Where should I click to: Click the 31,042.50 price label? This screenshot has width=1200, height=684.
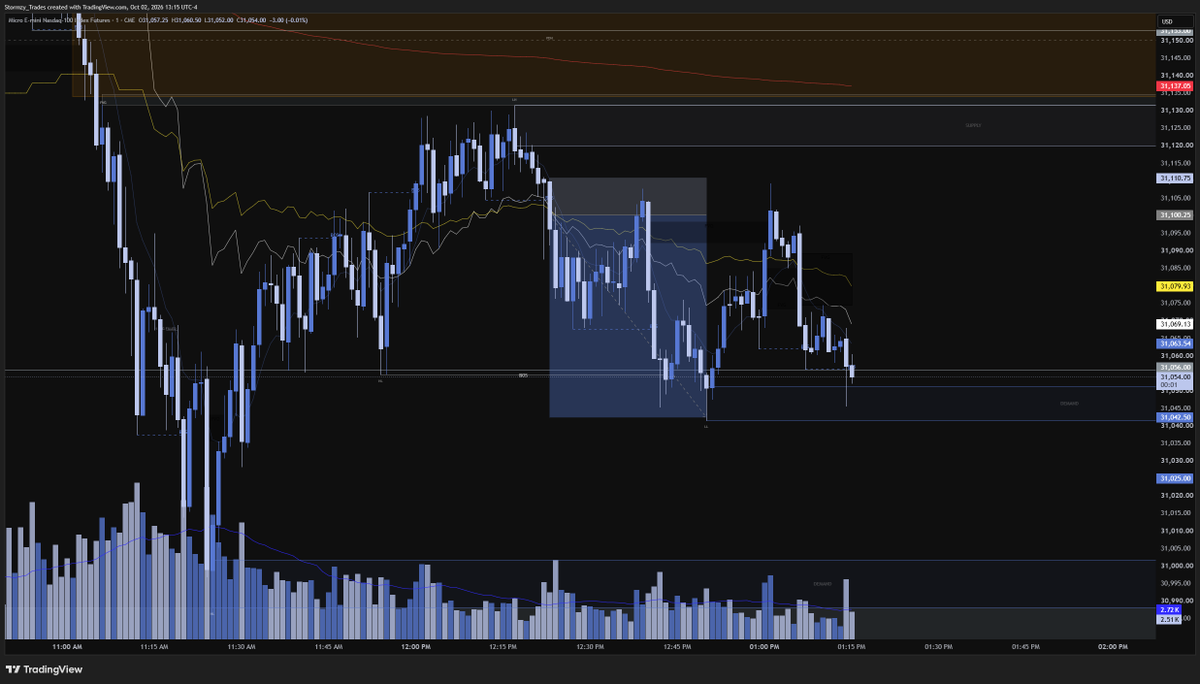tap(1174, 417)
